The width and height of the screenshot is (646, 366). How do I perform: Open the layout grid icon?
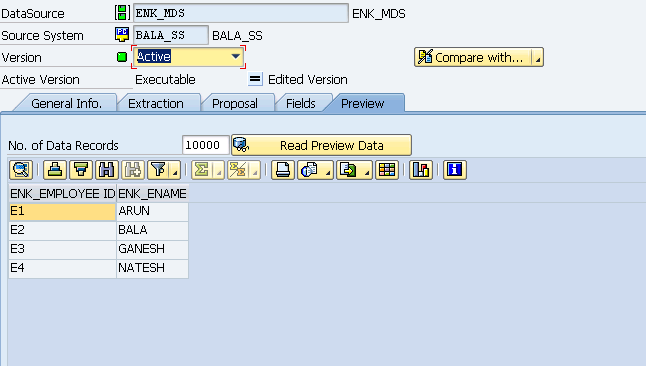coord(387,170)
